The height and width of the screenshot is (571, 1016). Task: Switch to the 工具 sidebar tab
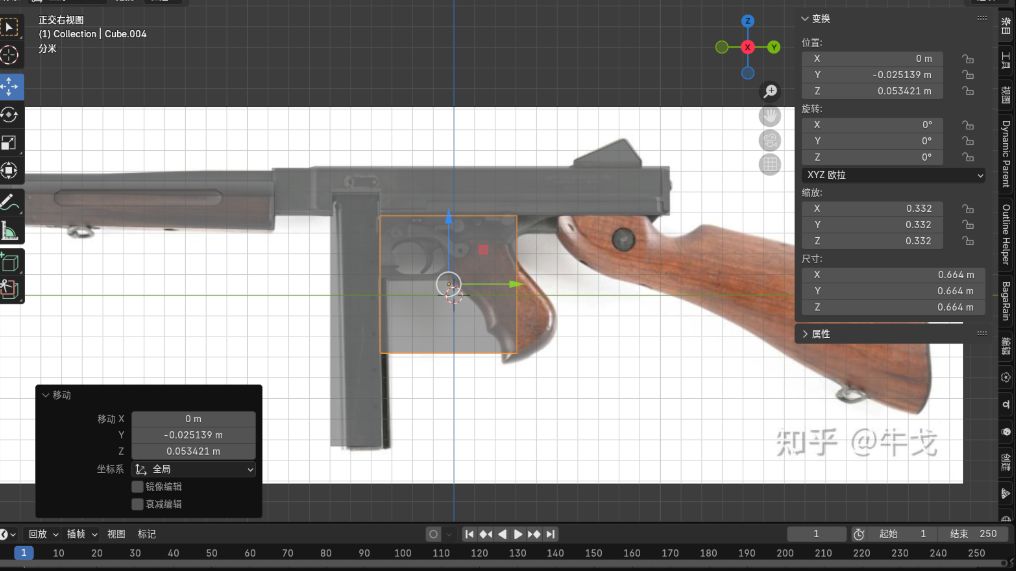(1006, 60)
